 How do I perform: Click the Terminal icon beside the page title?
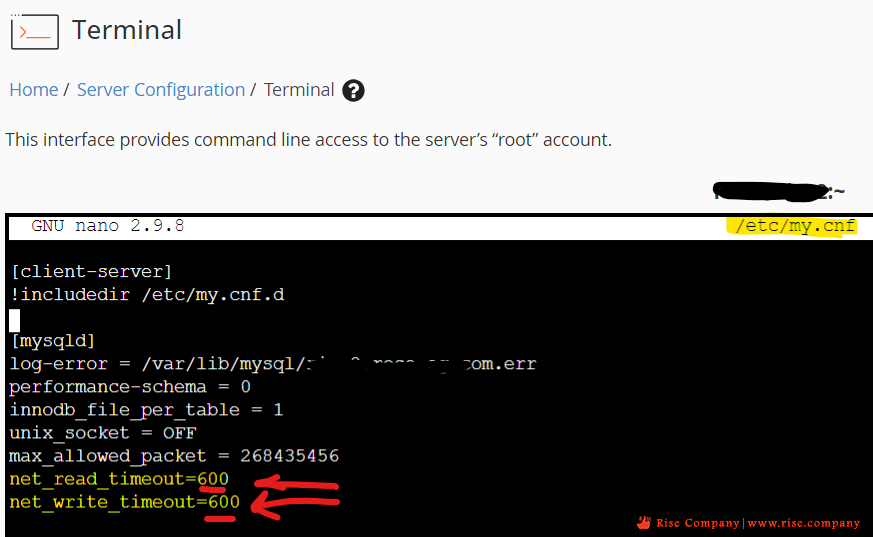tap(35, 32)
